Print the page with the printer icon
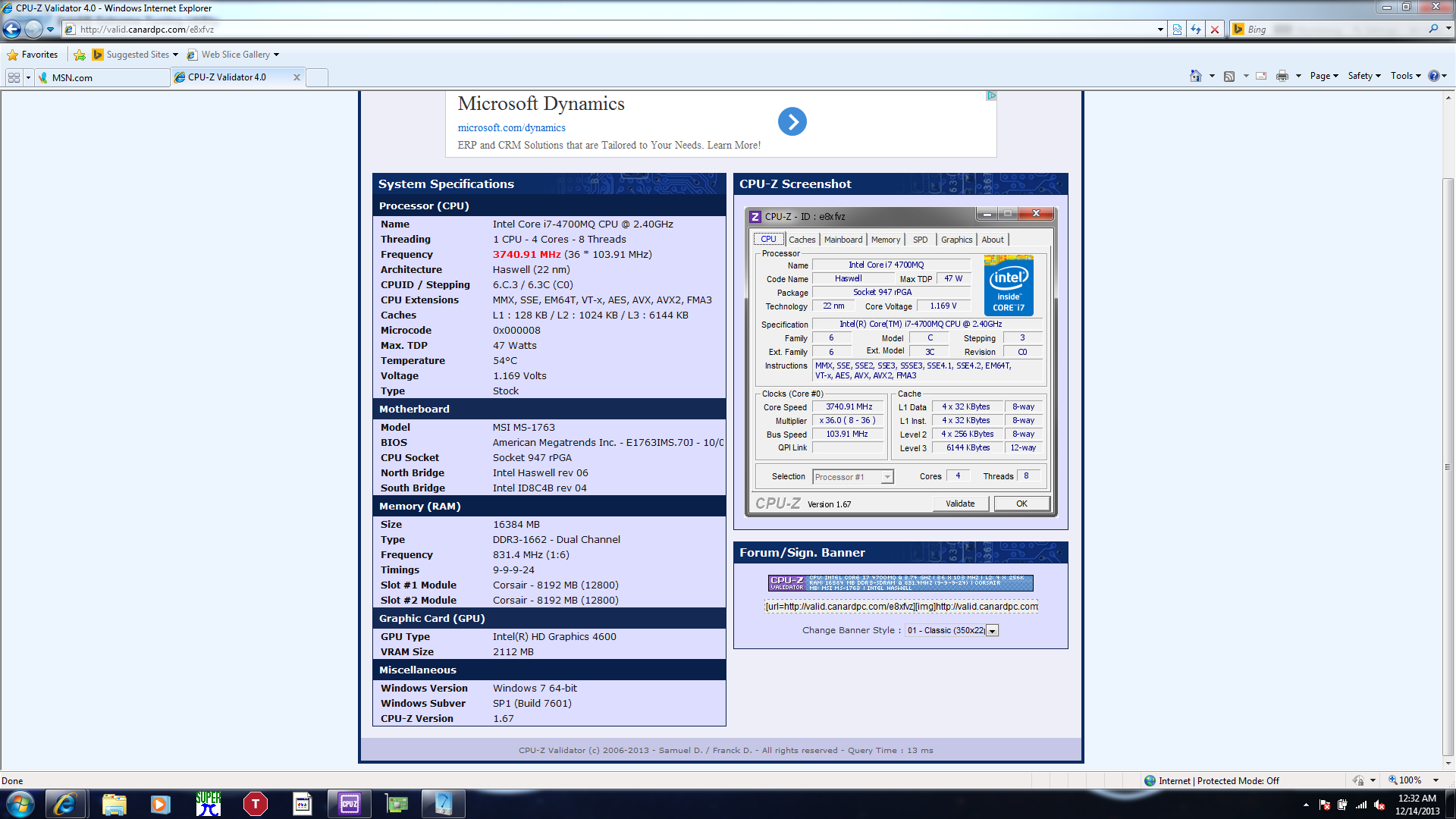Image resolution: width=1456 pixels, height=819 pixels. tap(1282, 76)
